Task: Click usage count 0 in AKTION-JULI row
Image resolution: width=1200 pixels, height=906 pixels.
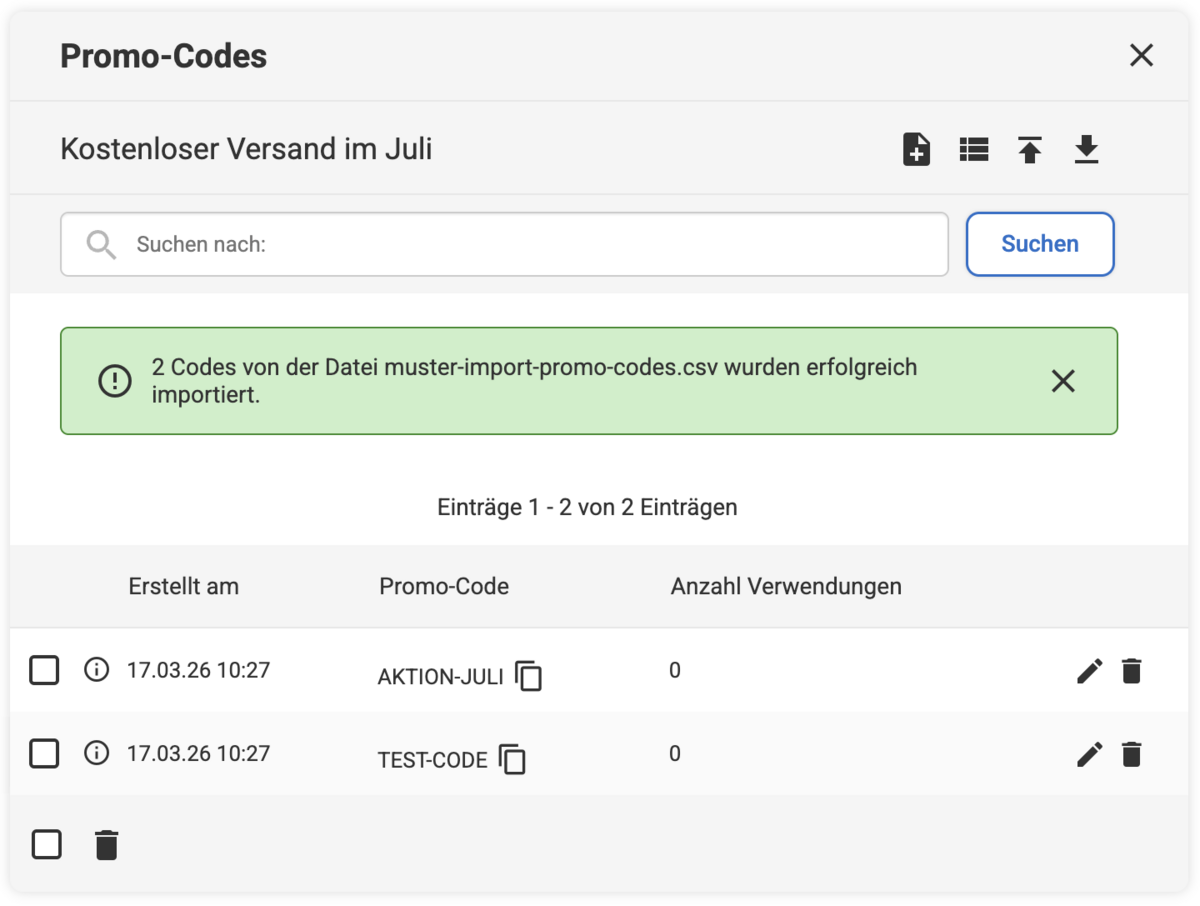Action: [x=675, y=670]
